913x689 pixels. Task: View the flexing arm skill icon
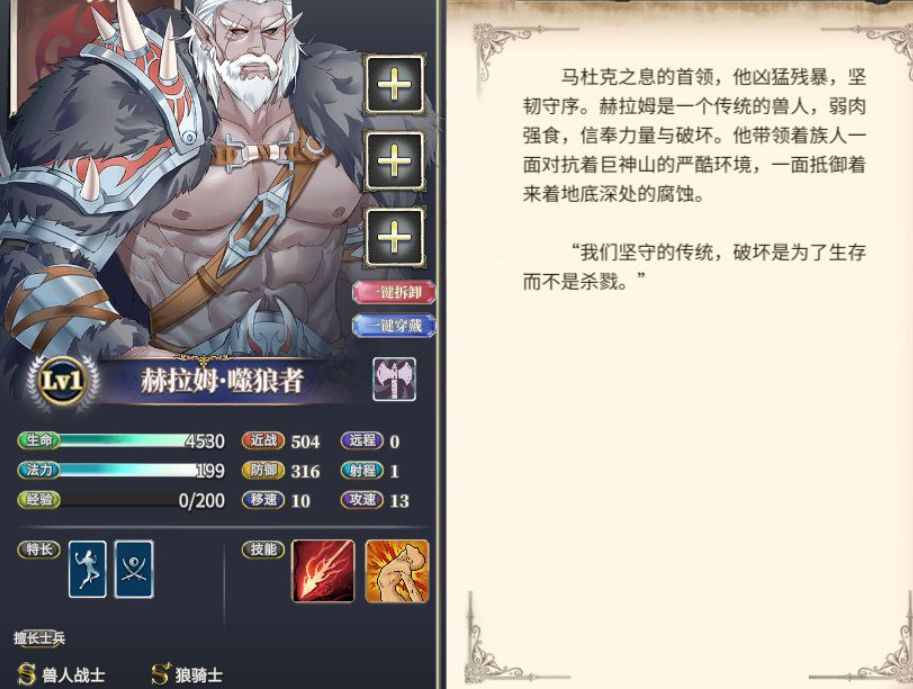(397, 571)
